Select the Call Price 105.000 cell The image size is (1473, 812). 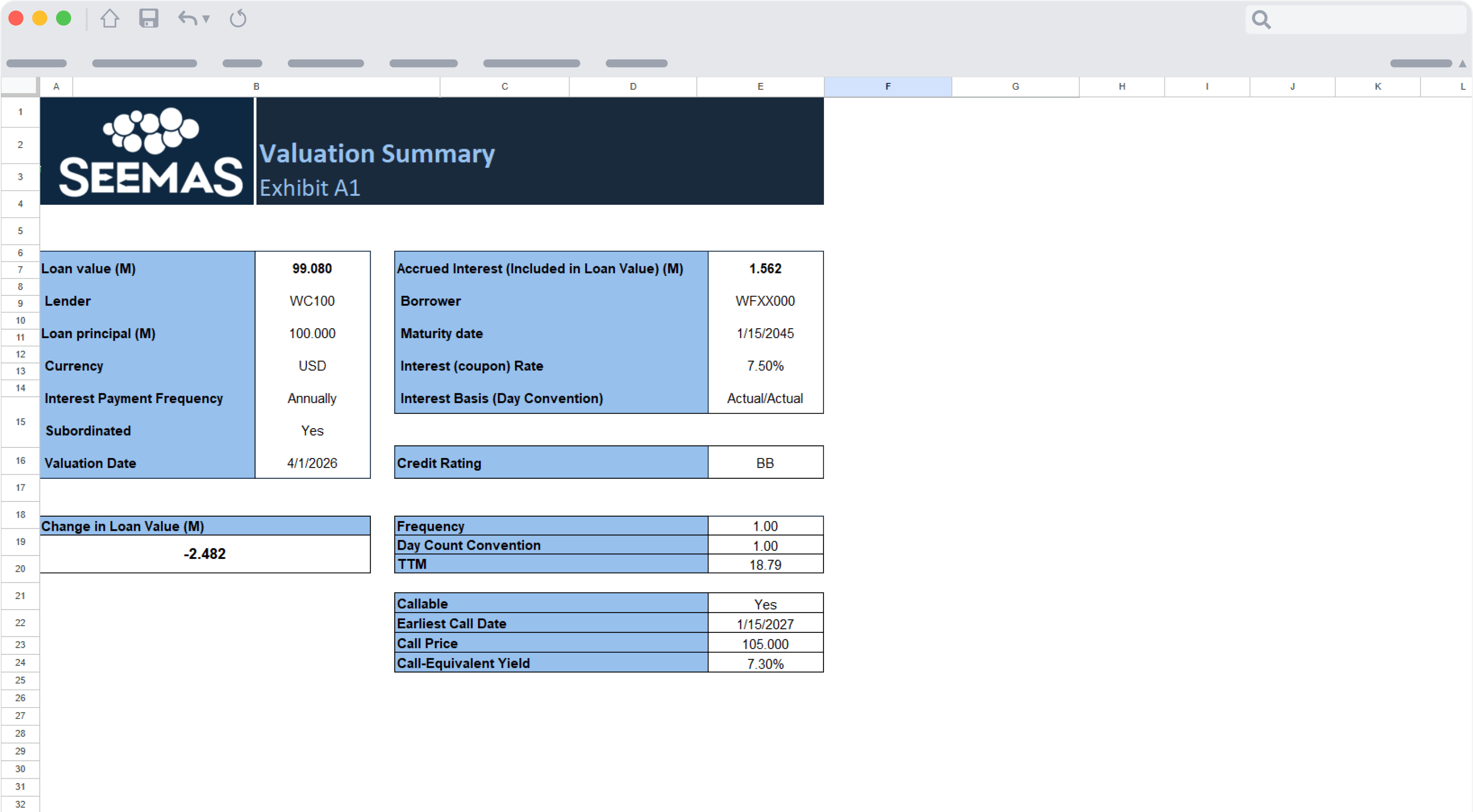(x=765, y=644)
